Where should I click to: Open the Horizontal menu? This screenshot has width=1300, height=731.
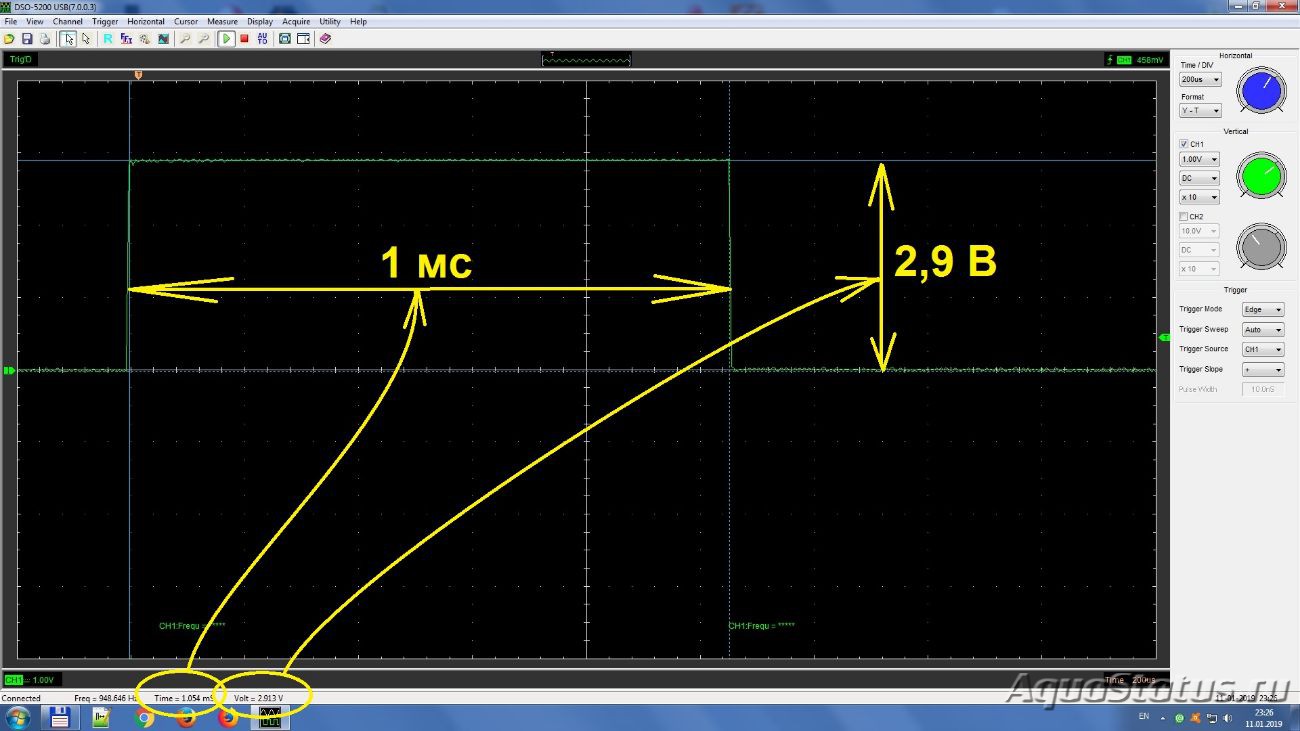click(146, 21)
